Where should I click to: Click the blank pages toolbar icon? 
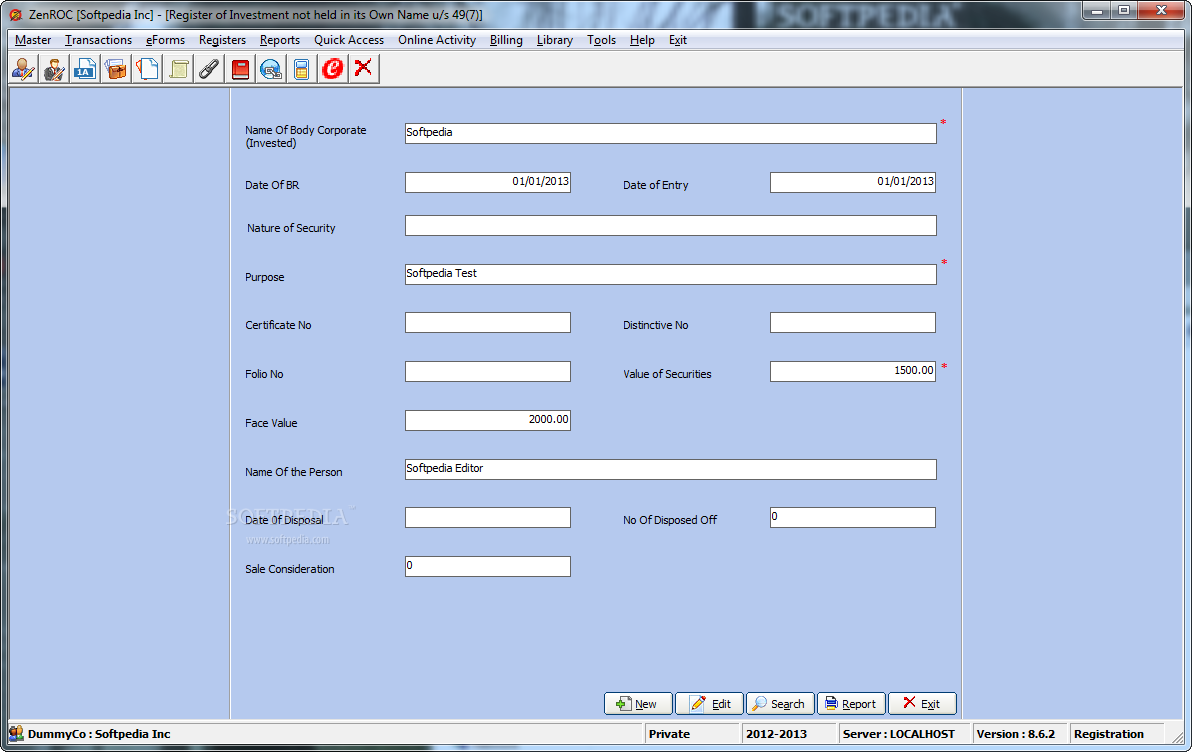(x=147, y=69)
